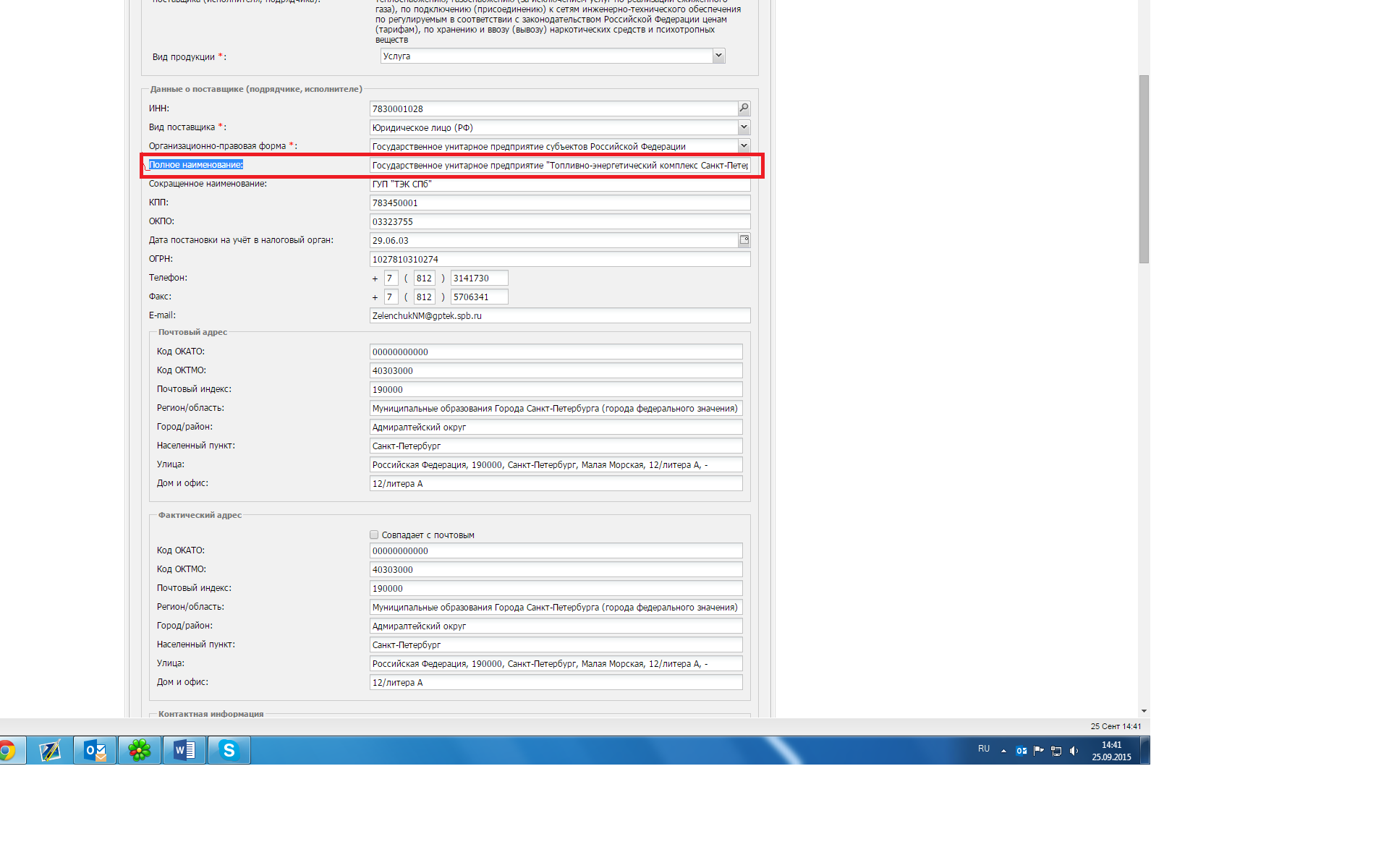Click the Action Center flag tray icon
Viewport: 1389px width, 868px height.
click(1039, 751)
